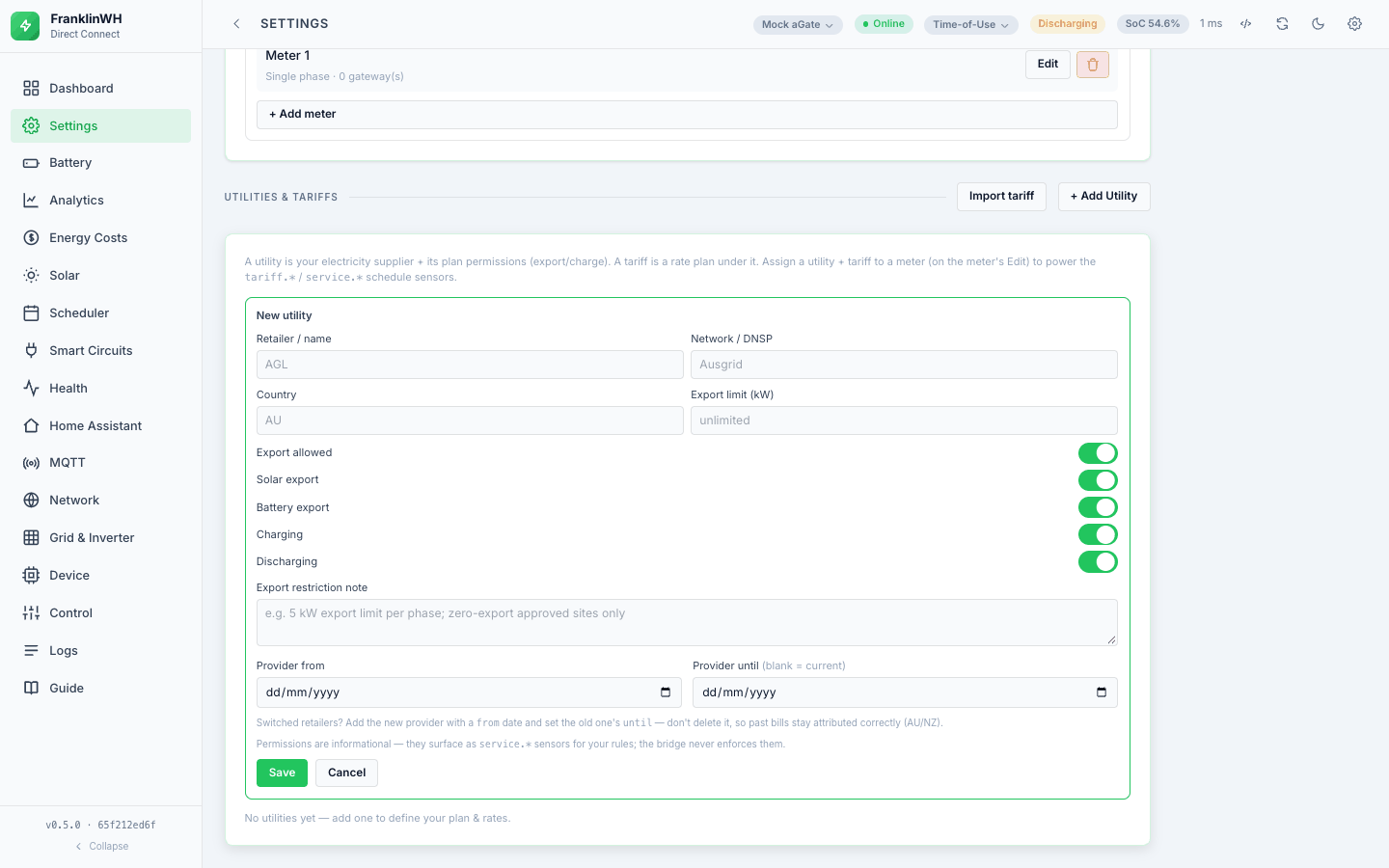Navigate to Grid & Inverter section
1389x868 pixels.
point(100,538)
